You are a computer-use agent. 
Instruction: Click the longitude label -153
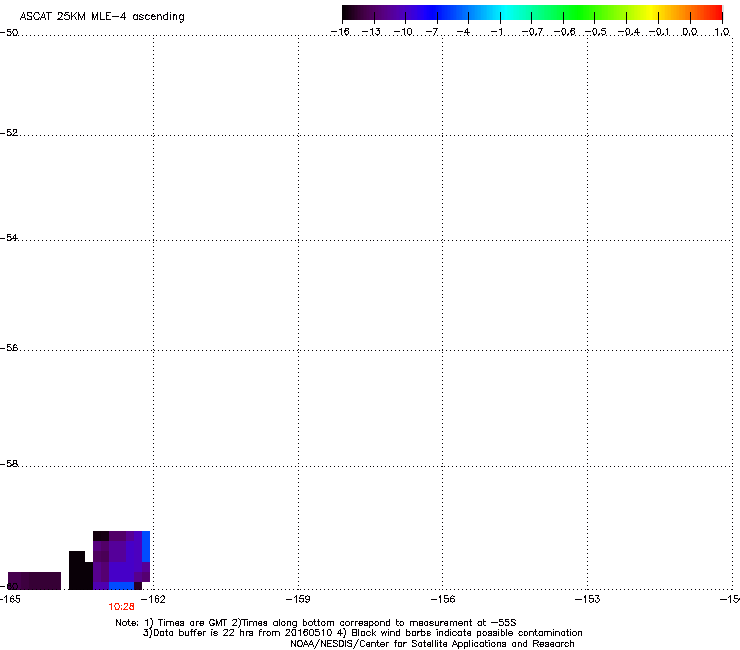[588, 599]
